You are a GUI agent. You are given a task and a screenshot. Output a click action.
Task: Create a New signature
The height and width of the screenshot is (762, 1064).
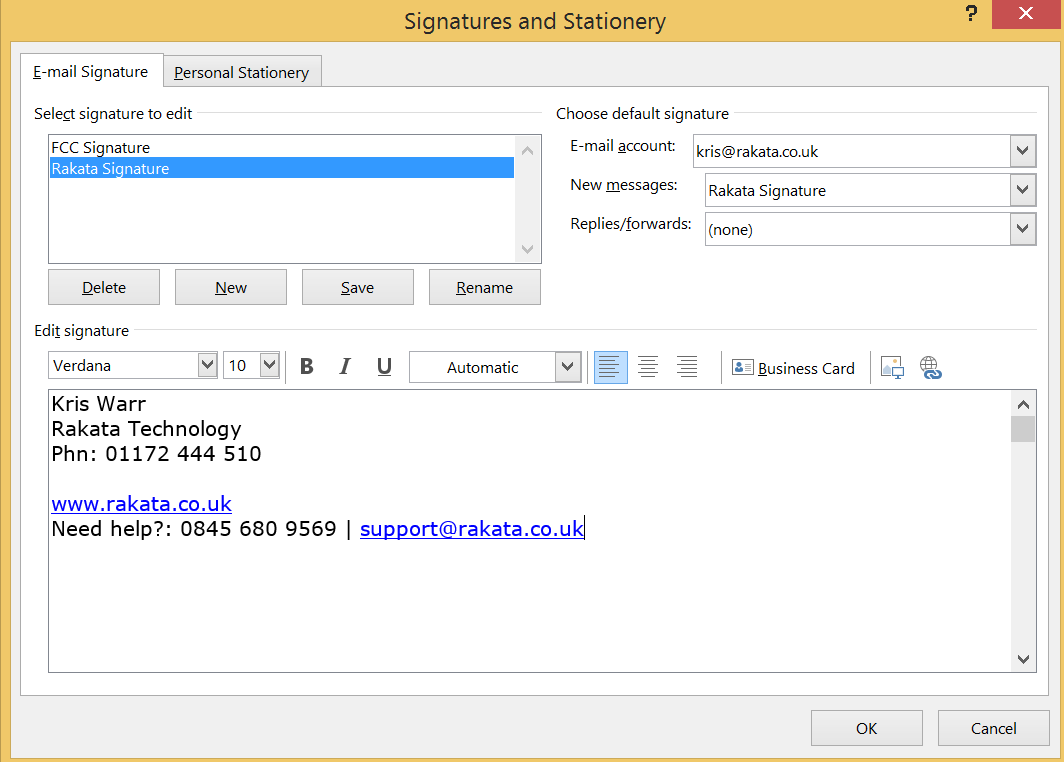pyautogui.click(x=231, y=287)
